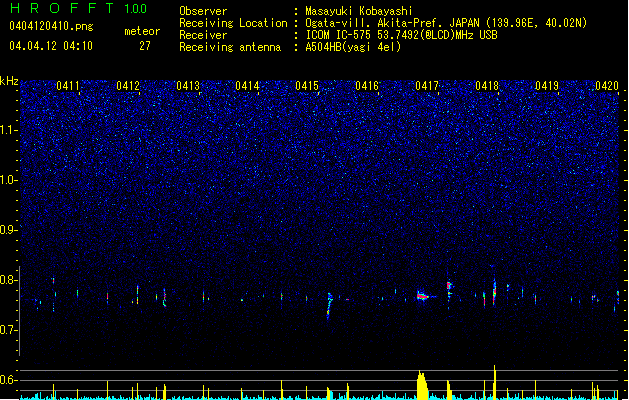Select the file name 0404120410.png
Screen dimensions: 629x400
(x=51, y=26)
